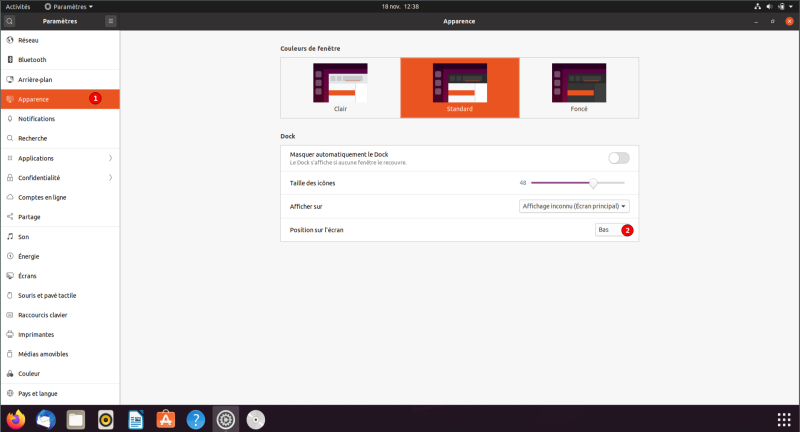Open Ubuntu Software from the dock
Viewport: 800px width, 432px height.
166,419
